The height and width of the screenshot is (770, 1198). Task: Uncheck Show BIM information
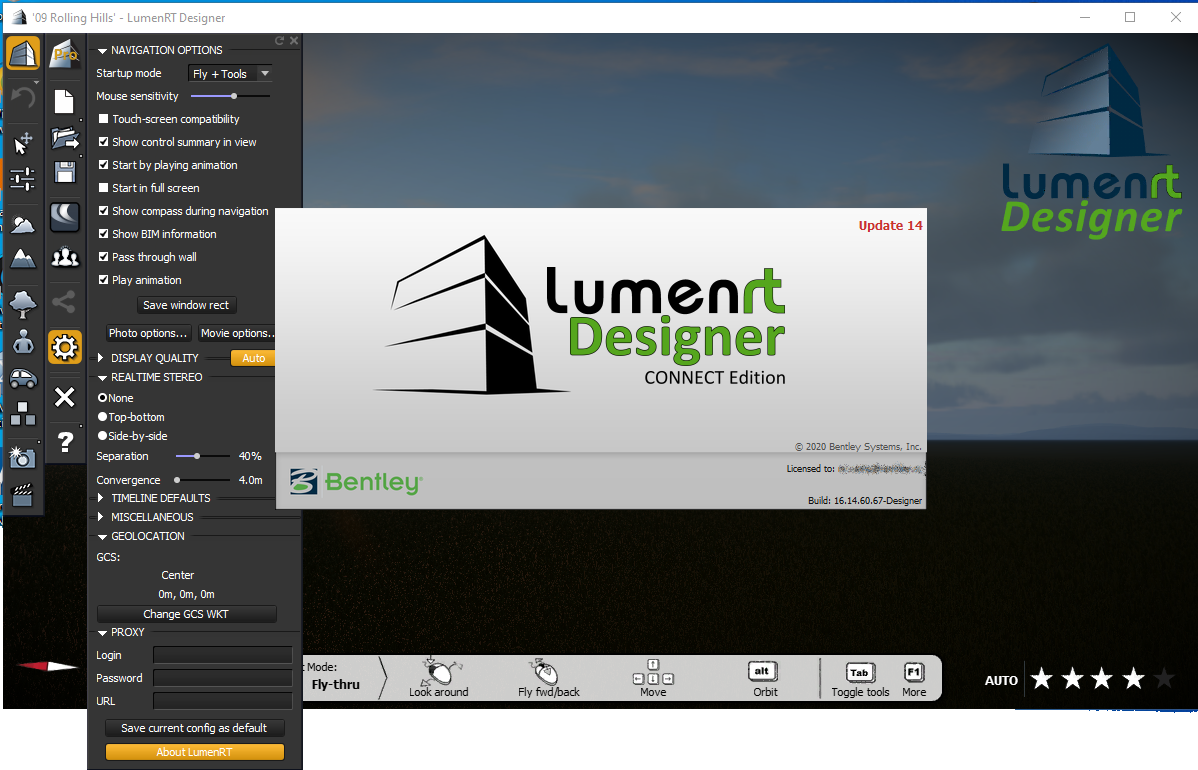tap(103, 234)
